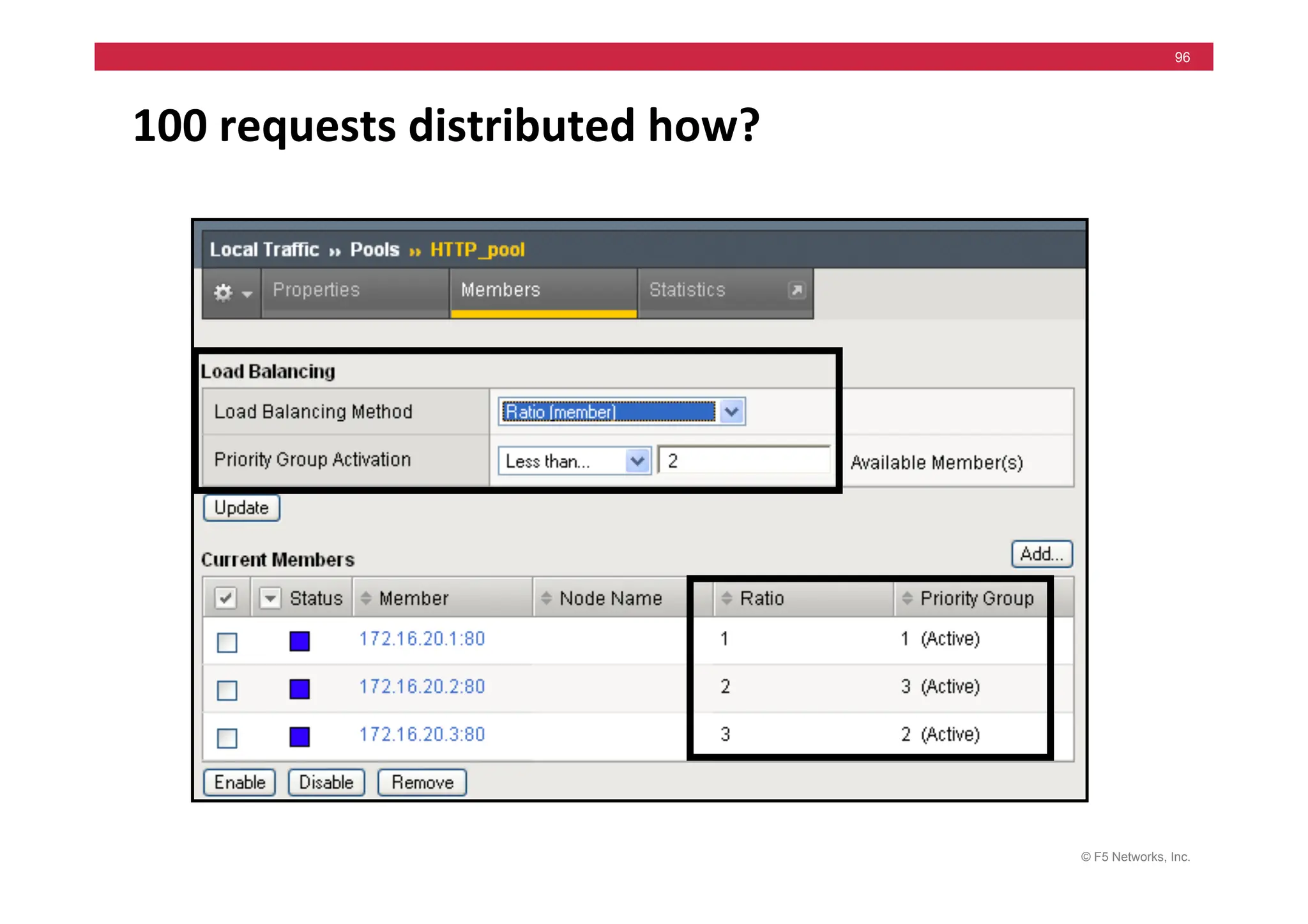1308x924 pixels.
Task: Click the Enable button
Action: pos(240,783)
